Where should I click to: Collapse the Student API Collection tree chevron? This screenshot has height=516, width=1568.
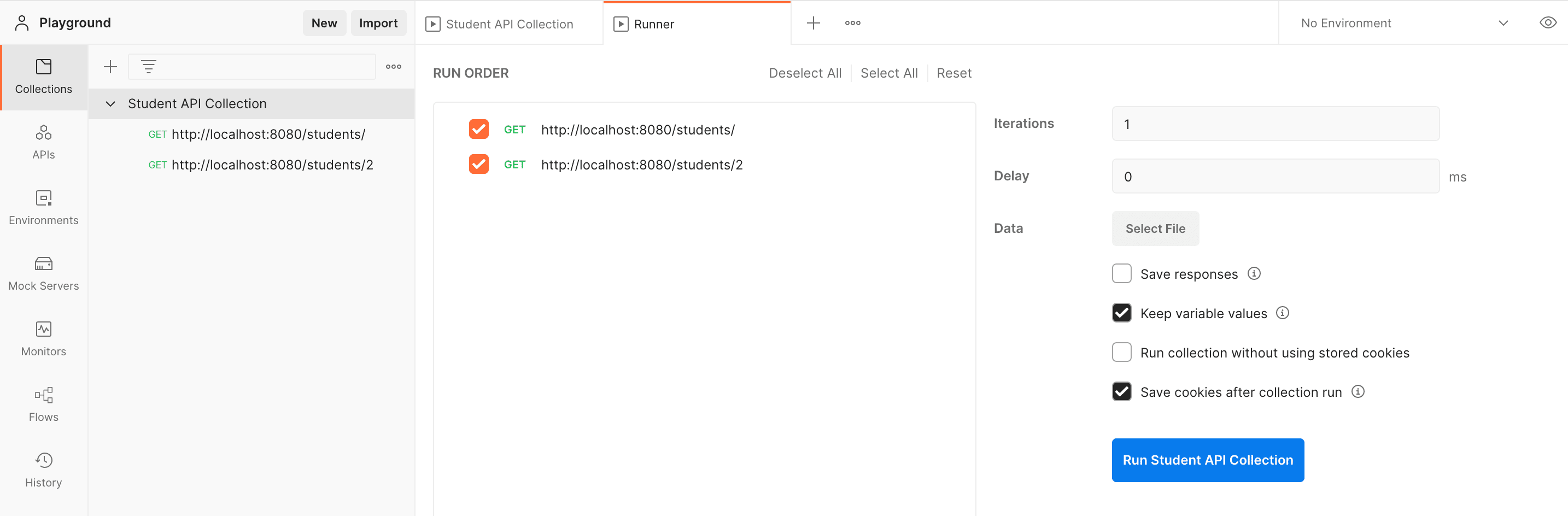point(111,103)
